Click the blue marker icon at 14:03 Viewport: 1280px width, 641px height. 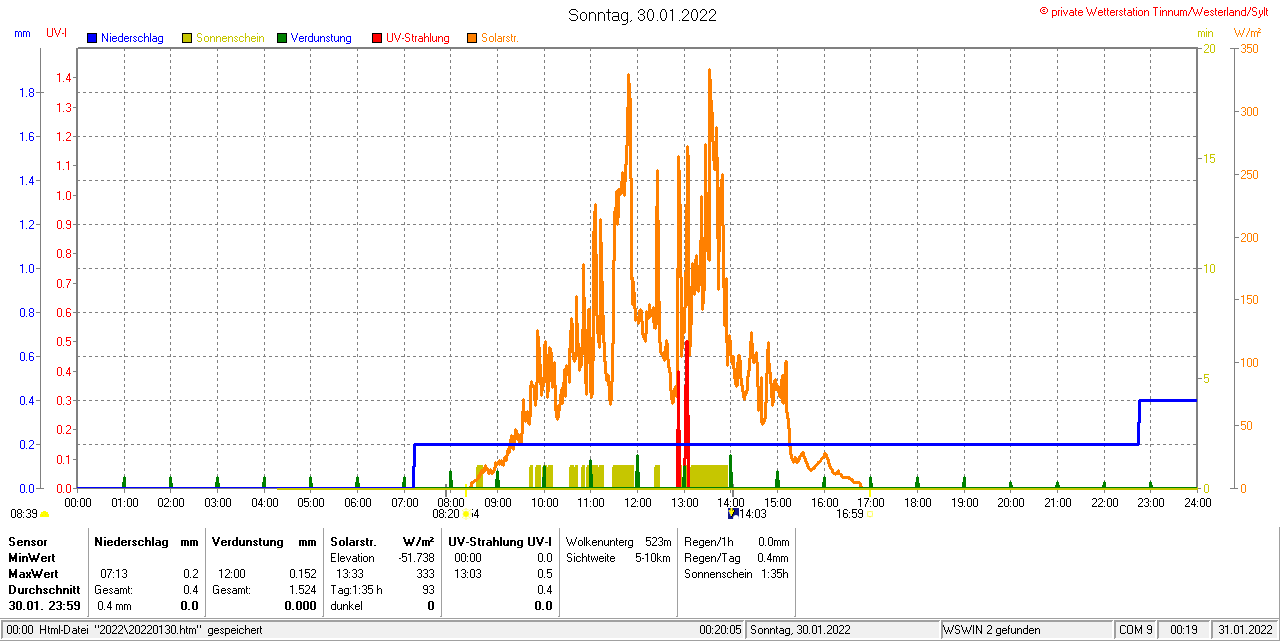(732, 513)
